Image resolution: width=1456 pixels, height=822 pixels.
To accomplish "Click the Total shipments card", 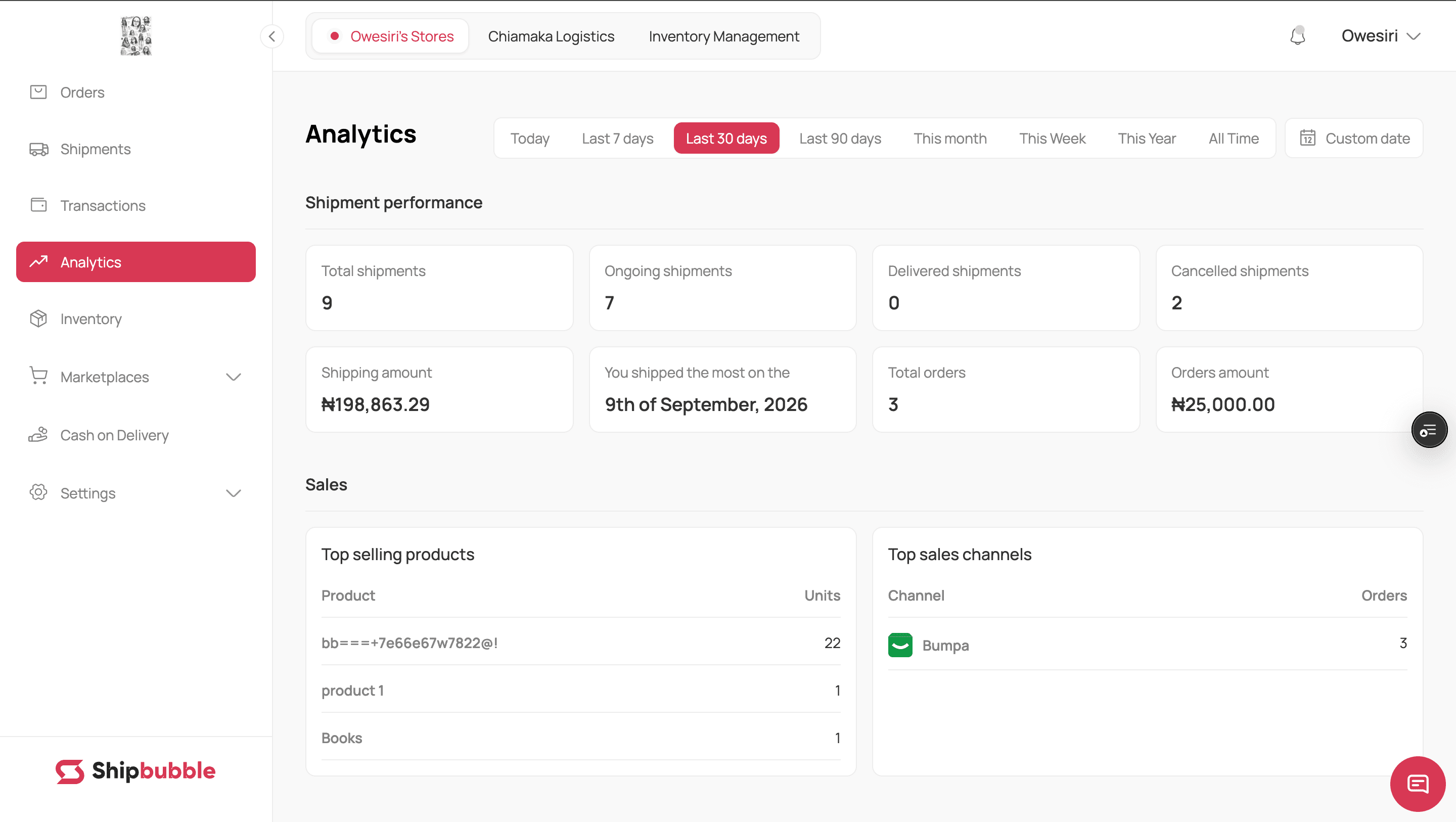I will [x=439, y=288].
